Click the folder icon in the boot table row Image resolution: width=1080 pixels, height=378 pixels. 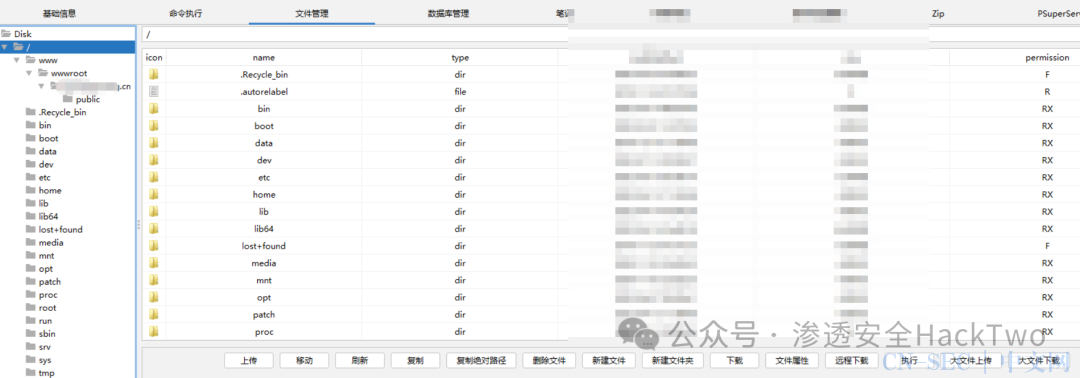tap(154, 126)
